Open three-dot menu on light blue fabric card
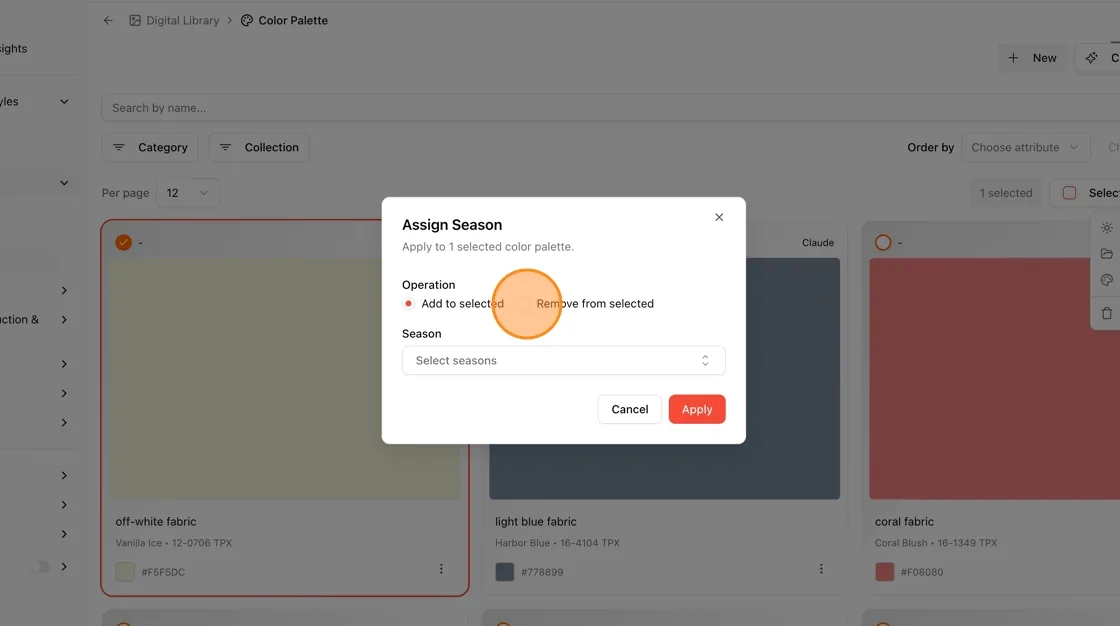1120x626 pixels. pos(821,569)
